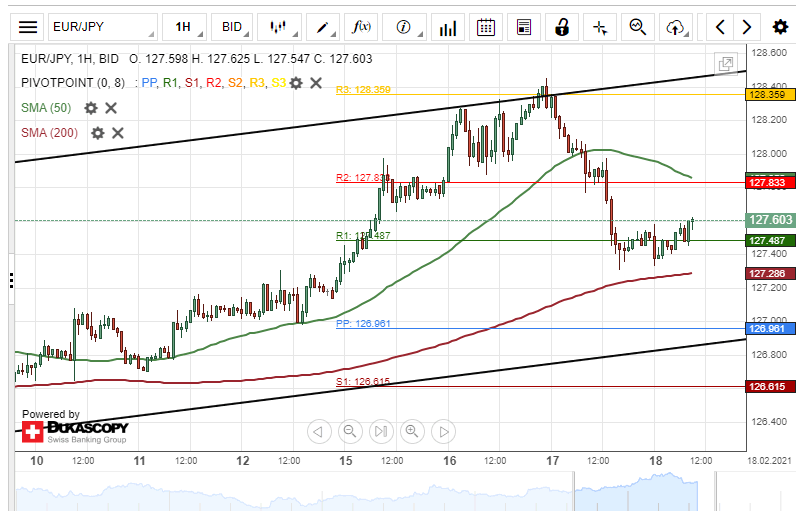Activate the crosshair cursor tool
This screenshot has height=514, width=812.
point(600,27)
